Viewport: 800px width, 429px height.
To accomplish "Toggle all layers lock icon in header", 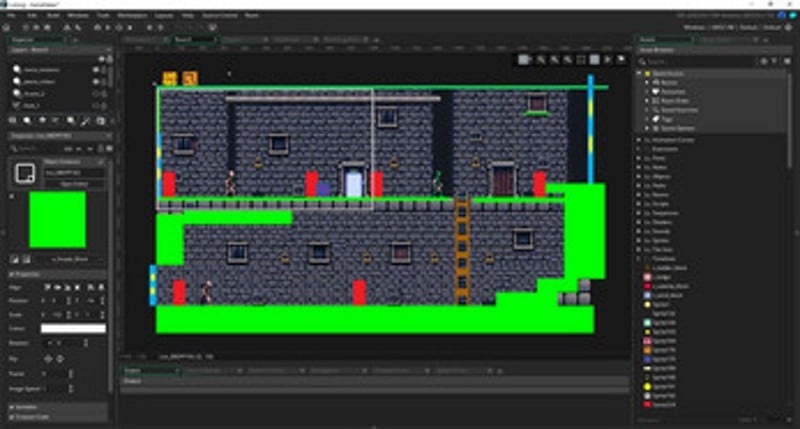I will click(x=109, y=59).
